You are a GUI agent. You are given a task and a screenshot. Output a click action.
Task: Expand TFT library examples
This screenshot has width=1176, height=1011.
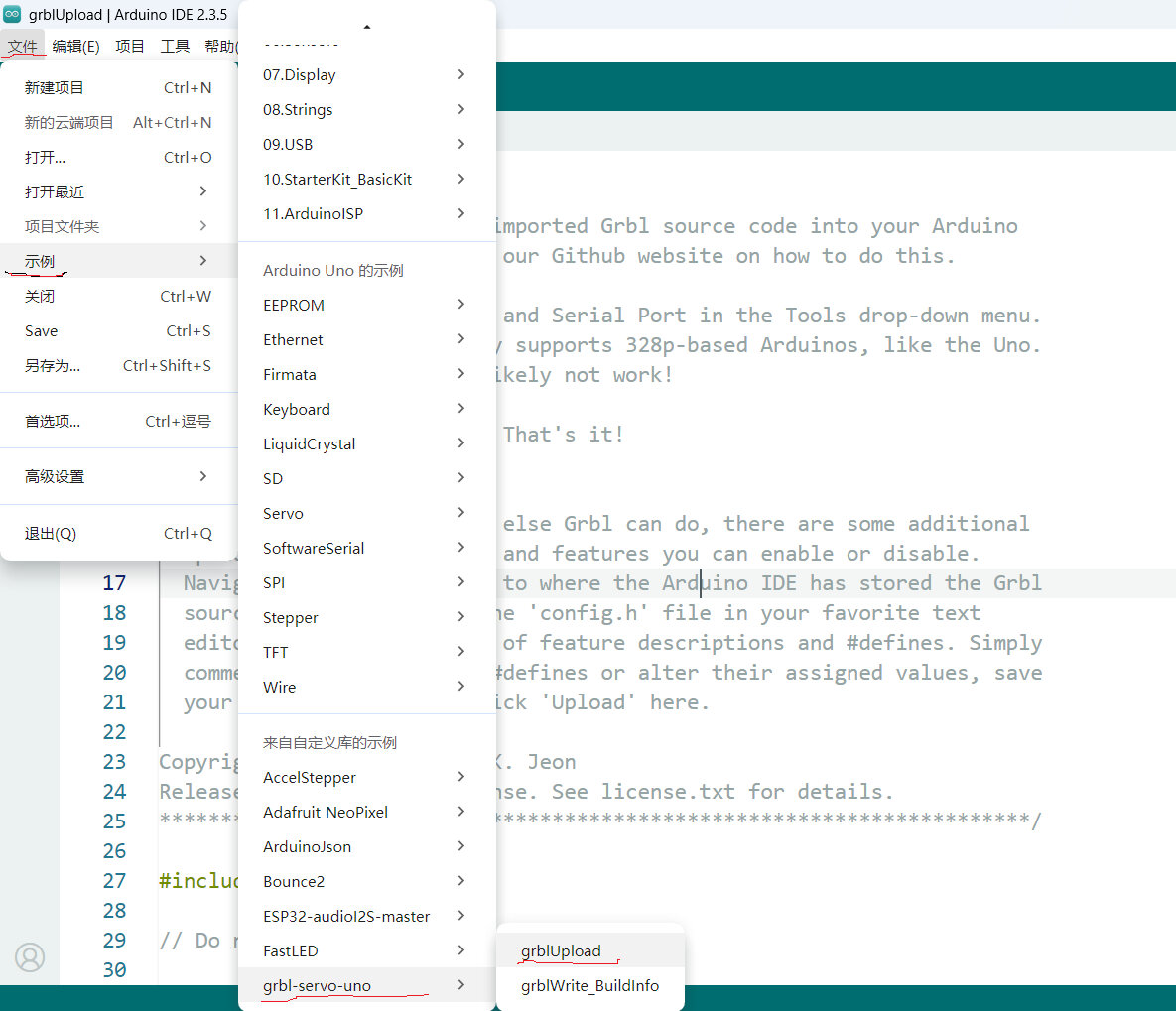[367, 653]
